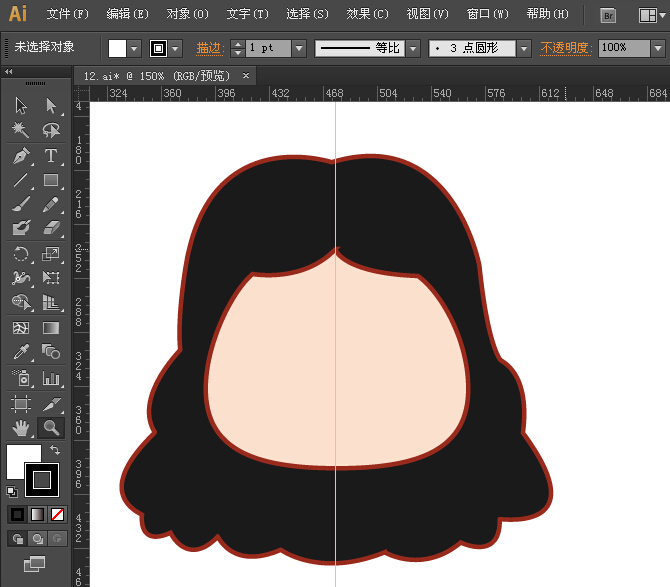Set paint to None in the toolbox
The width and height of the screenshot is (670, 587).
pyautogui.click(x=57, y=514)
